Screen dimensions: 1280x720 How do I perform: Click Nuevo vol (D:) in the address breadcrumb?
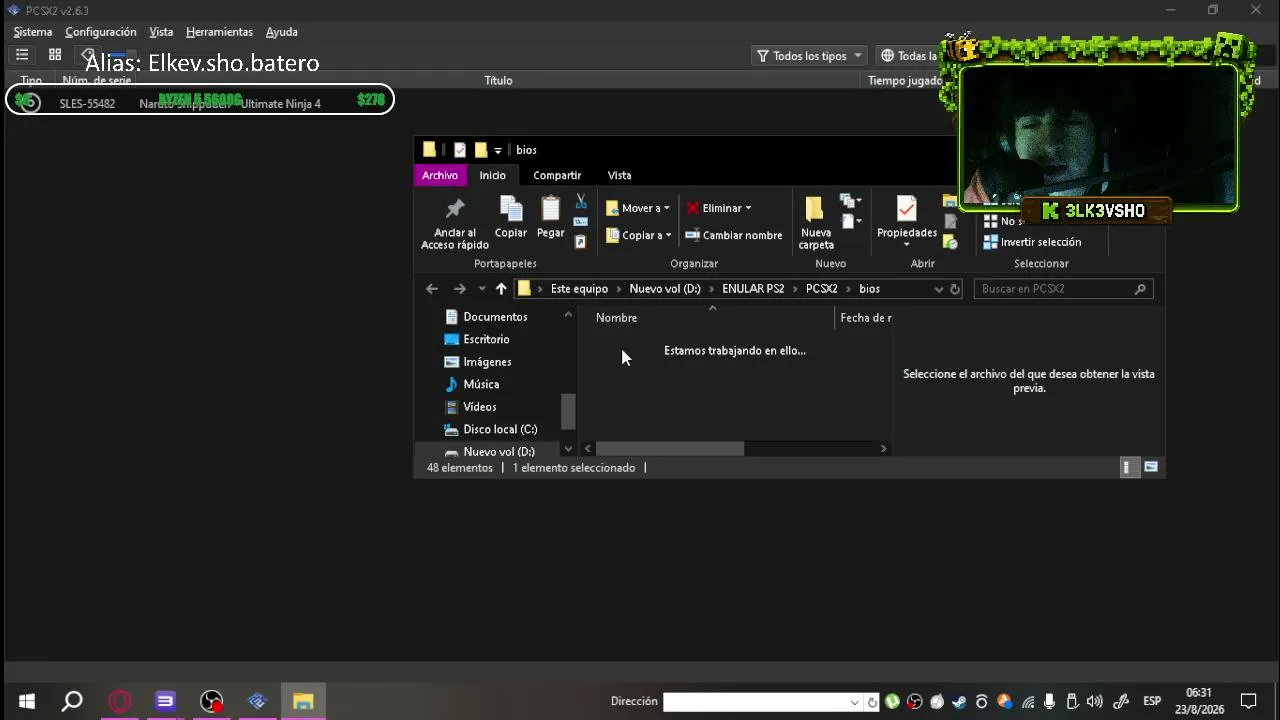(x=665, y=289)
